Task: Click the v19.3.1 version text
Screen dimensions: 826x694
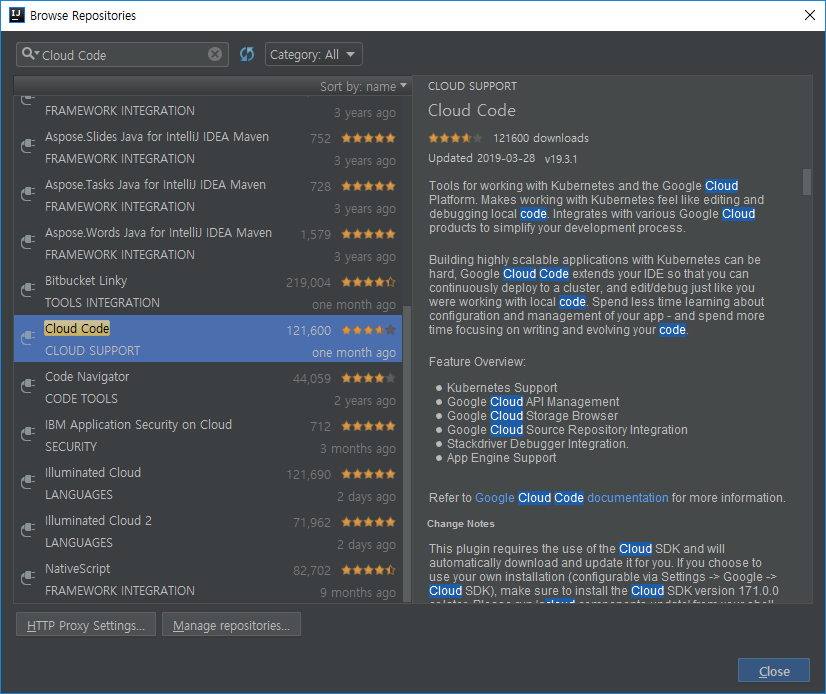Action: coord(560,159)
